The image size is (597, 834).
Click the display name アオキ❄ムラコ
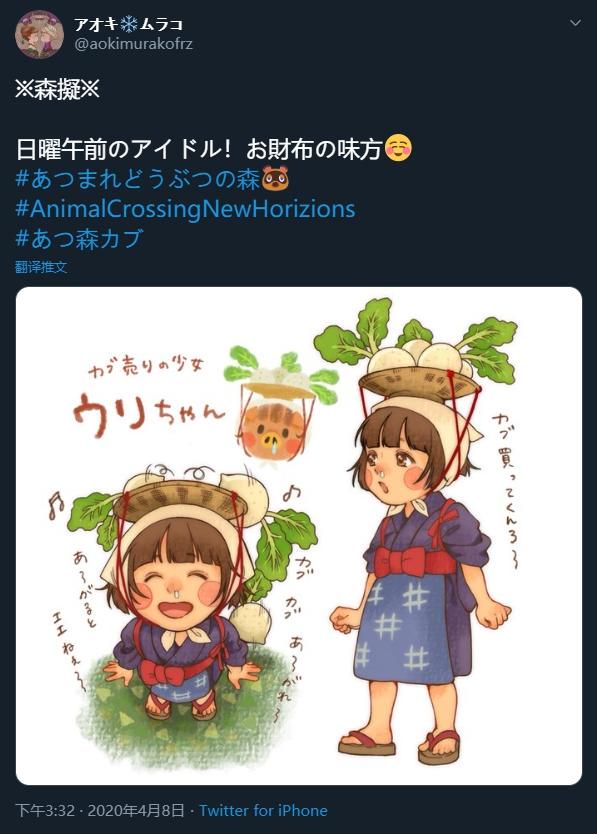[x=128, y=24]
